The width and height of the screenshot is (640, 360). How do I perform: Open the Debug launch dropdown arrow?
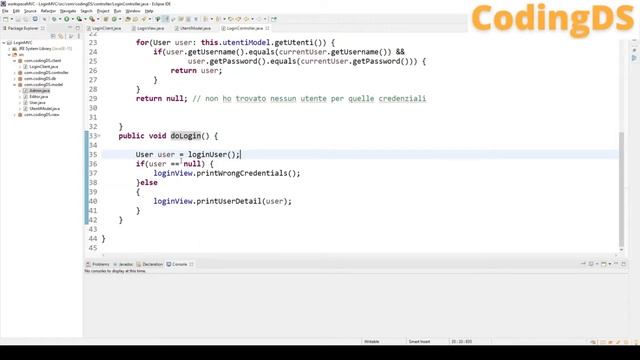coord(60,19)
